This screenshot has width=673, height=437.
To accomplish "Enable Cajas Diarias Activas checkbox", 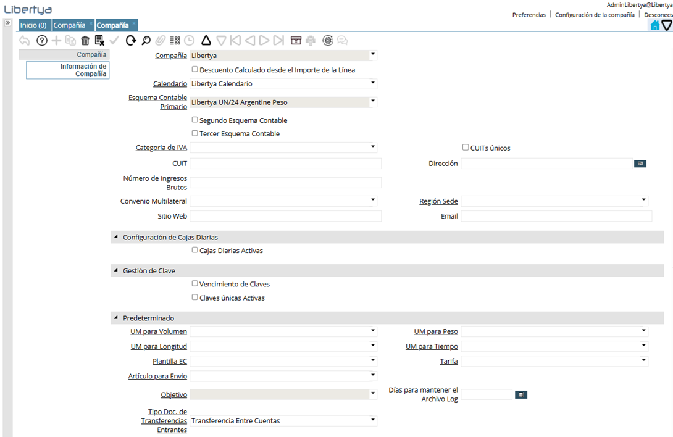I will tap(195, 250).
